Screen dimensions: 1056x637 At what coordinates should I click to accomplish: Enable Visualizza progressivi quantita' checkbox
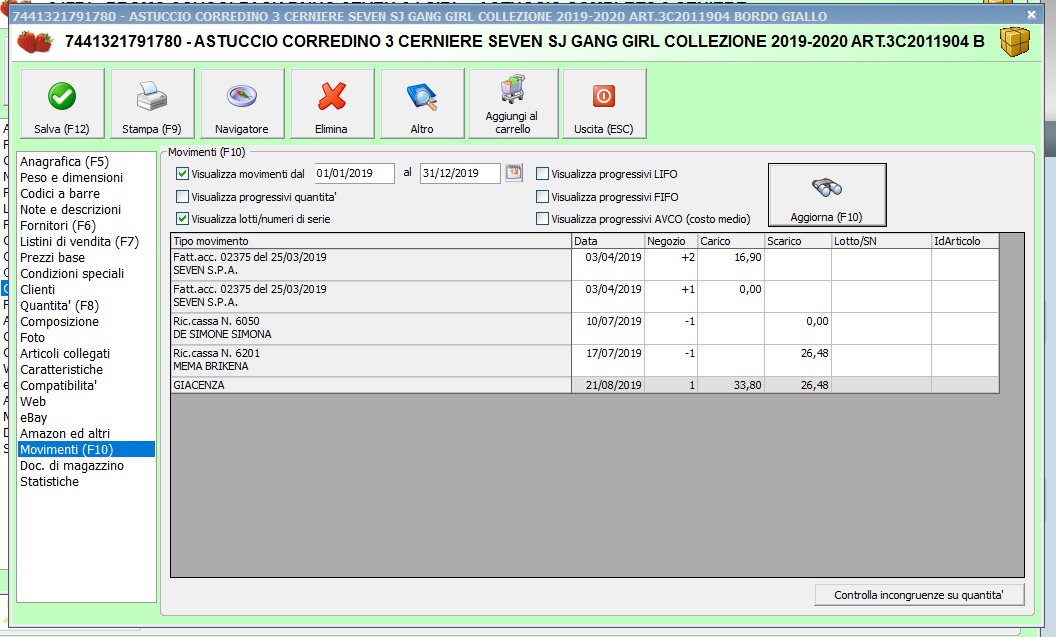click(182, 197)
